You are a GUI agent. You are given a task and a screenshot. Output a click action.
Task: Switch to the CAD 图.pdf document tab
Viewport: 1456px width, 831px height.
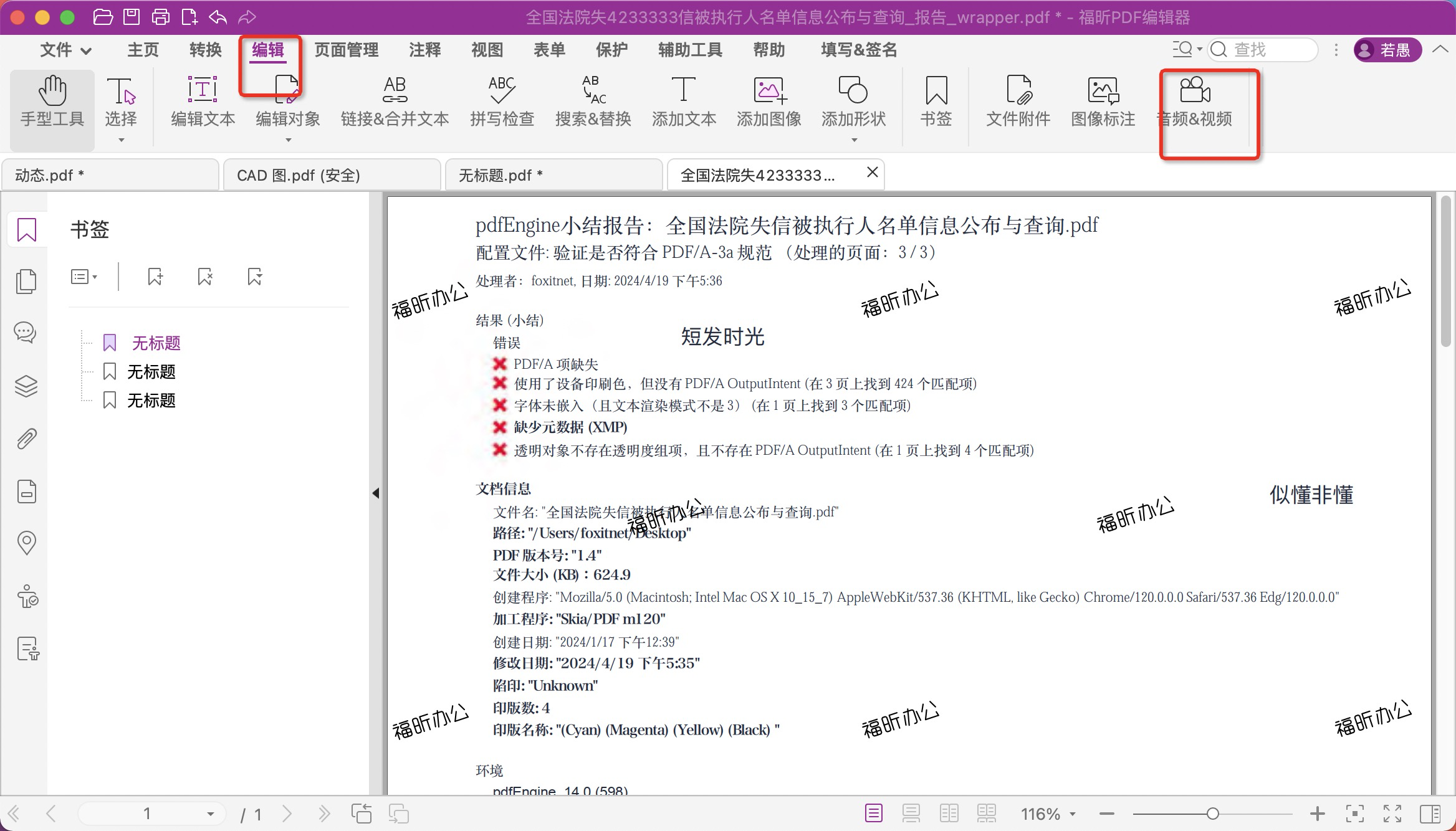[298, 175]
